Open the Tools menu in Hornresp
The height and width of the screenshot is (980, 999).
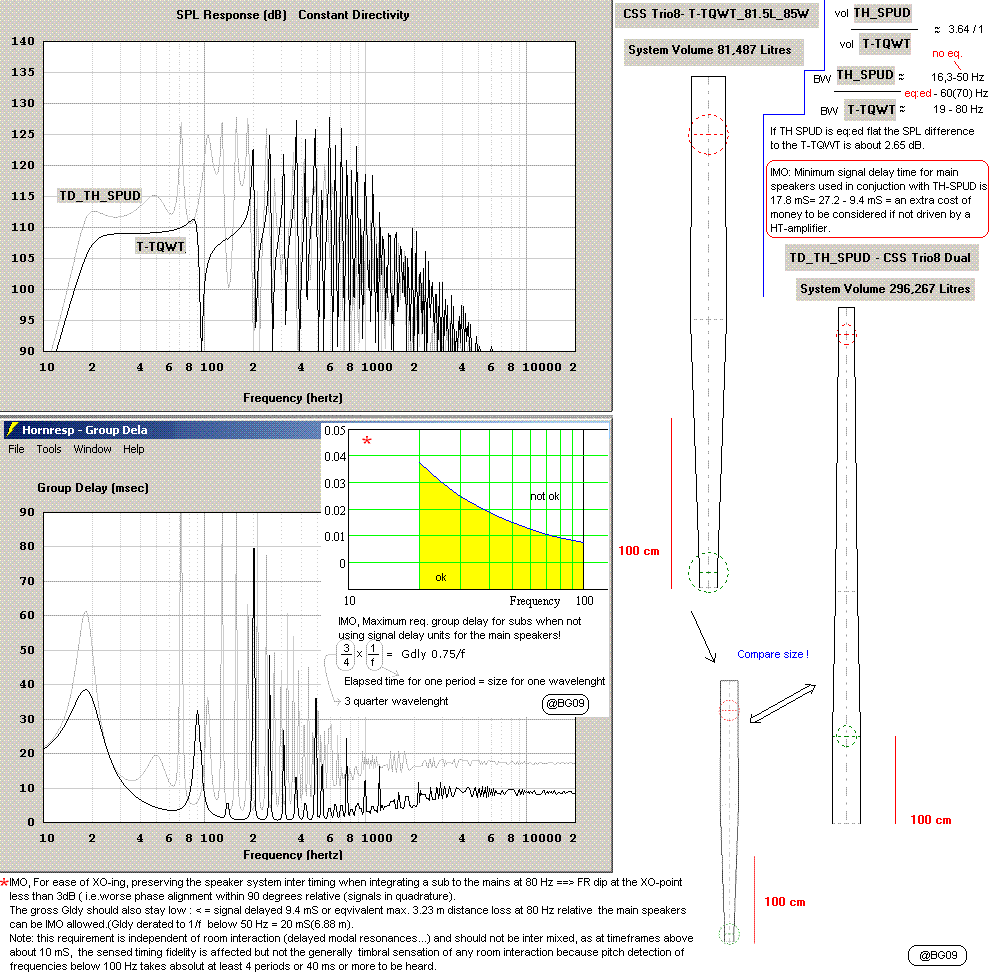pyautogui.click(x=48, y=449)
